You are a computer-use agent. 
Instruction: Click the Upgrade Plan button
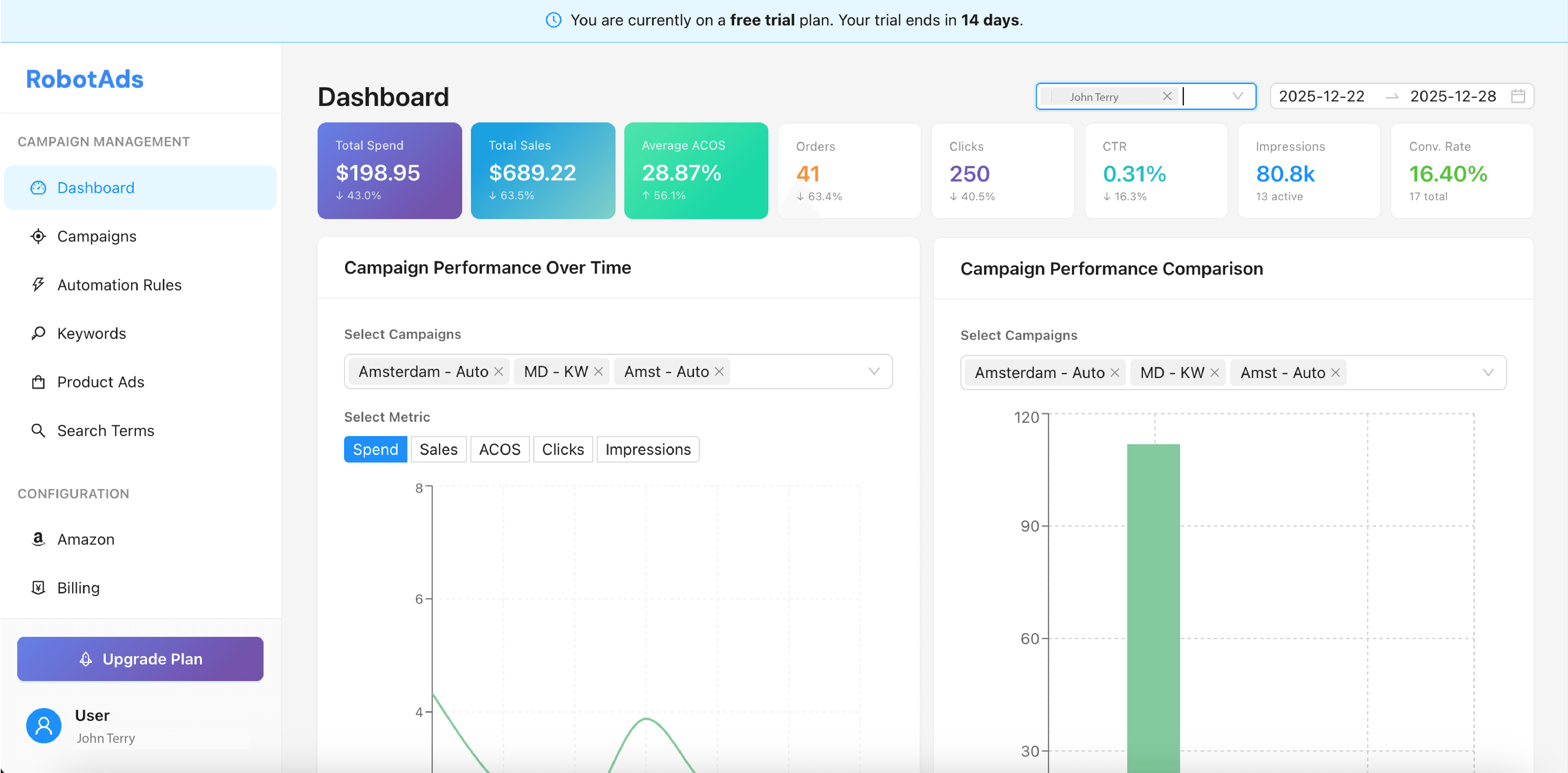click(x=140, y=659)
